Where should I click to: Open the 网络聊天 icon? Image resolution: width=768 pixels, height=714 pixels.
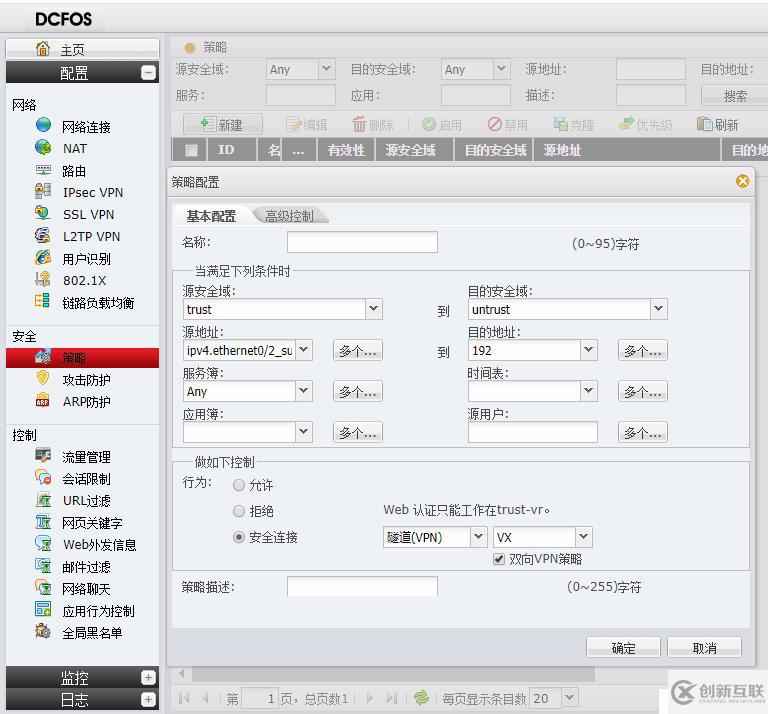click(x=43, y=588)
